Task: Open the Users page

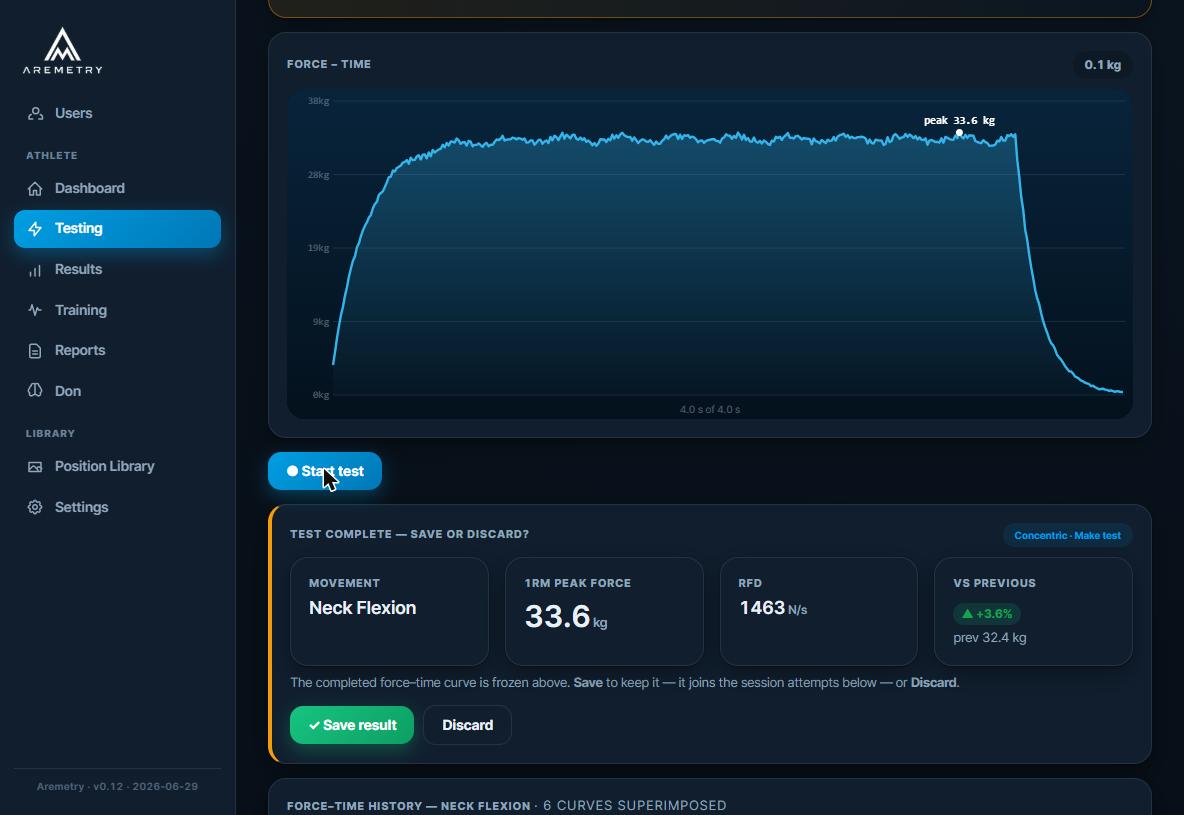Action: [x=117, y=113]
